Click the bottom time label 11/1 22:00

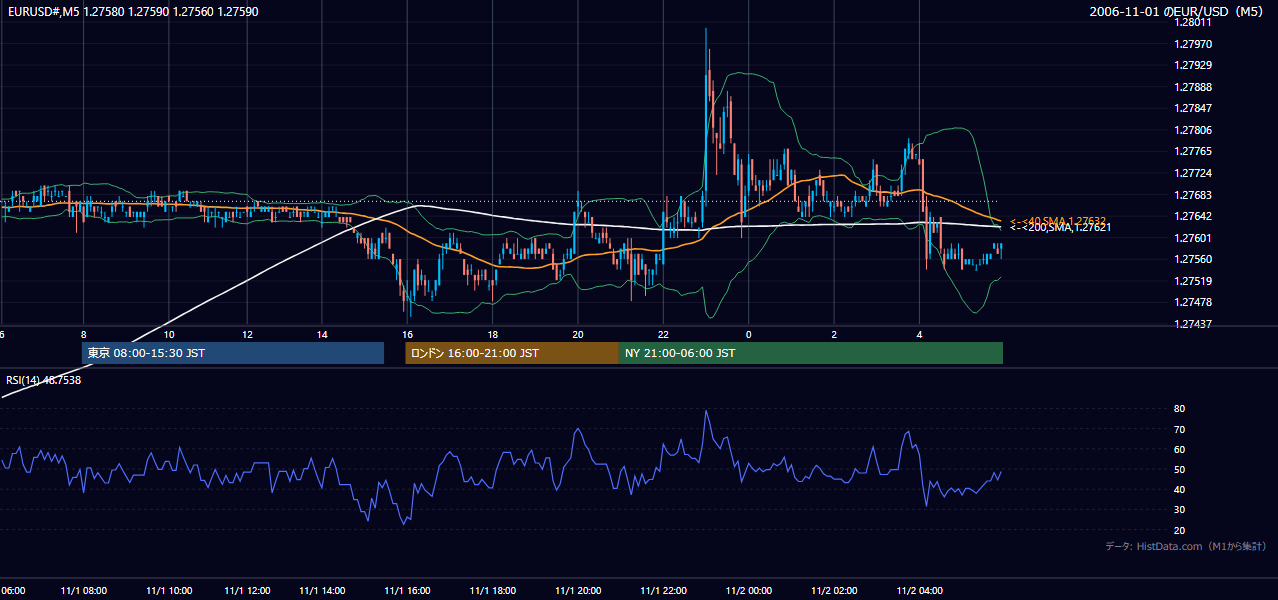point(663,590)
